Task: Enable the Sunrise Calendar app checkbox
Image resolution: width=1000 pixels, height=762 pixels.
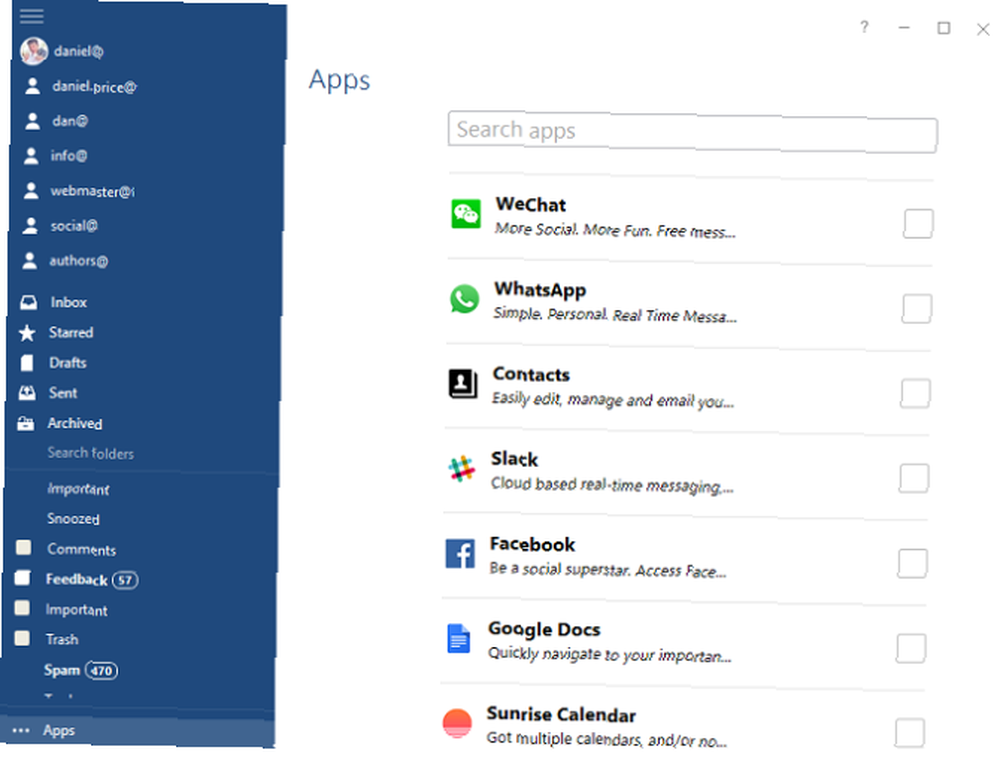Action: [x=909, y=733]
